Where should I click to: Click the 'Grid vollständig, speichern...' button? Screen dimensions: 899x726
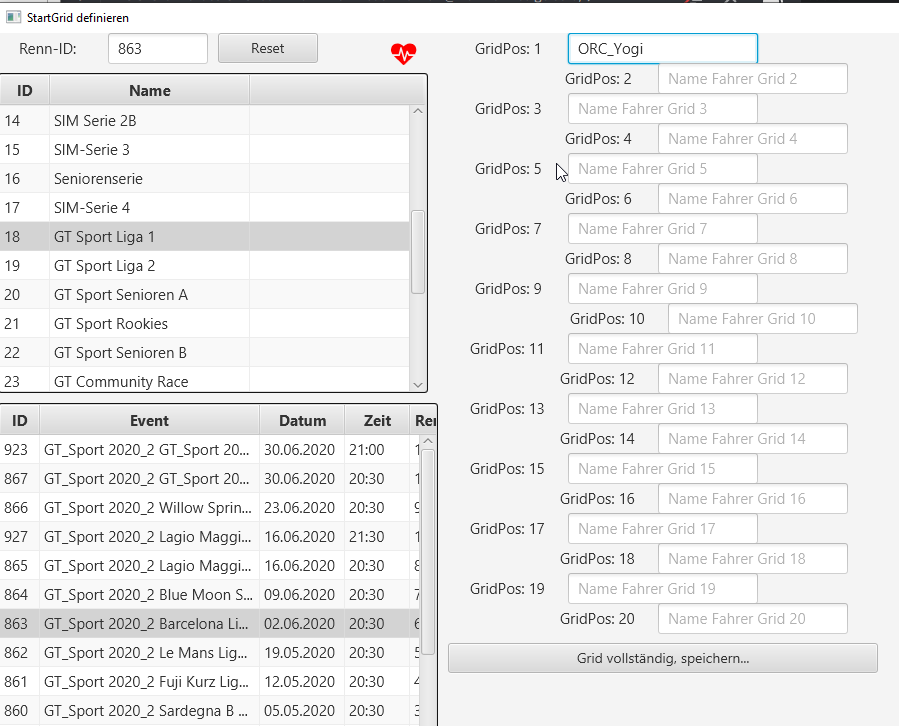pyautogui.click(x=662, y=658)
